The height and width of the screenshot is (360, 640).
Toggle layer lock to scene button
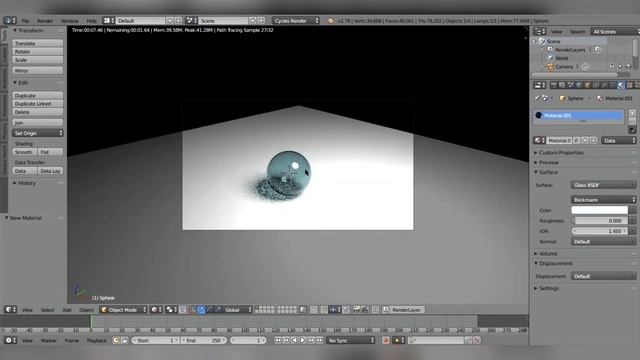(x=303, y=310)
